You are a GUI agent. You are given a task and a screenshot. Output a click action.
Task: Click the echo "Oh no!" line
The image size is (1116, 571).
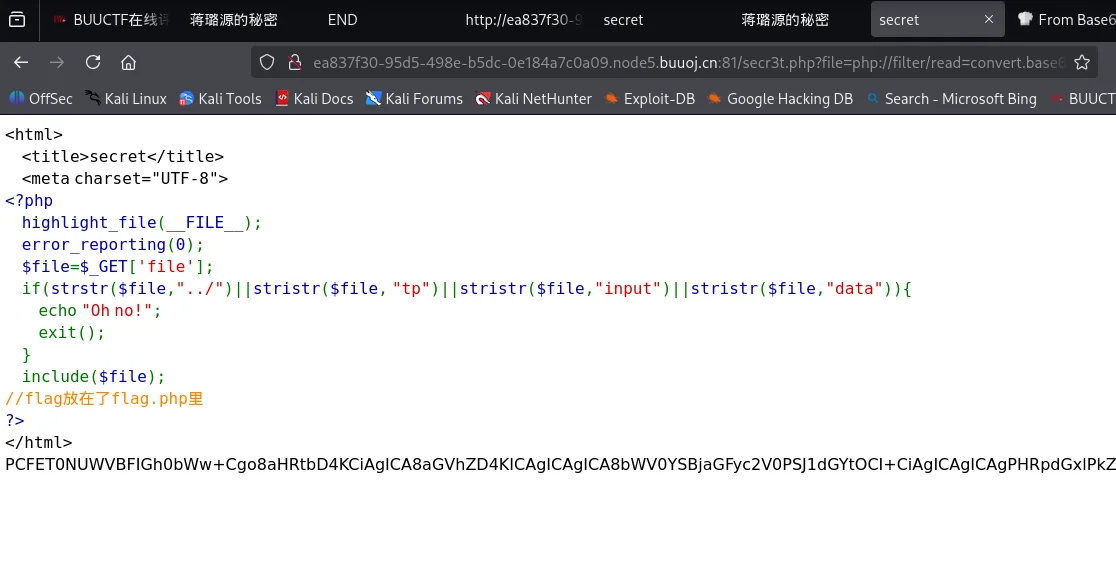pos(100,311)
